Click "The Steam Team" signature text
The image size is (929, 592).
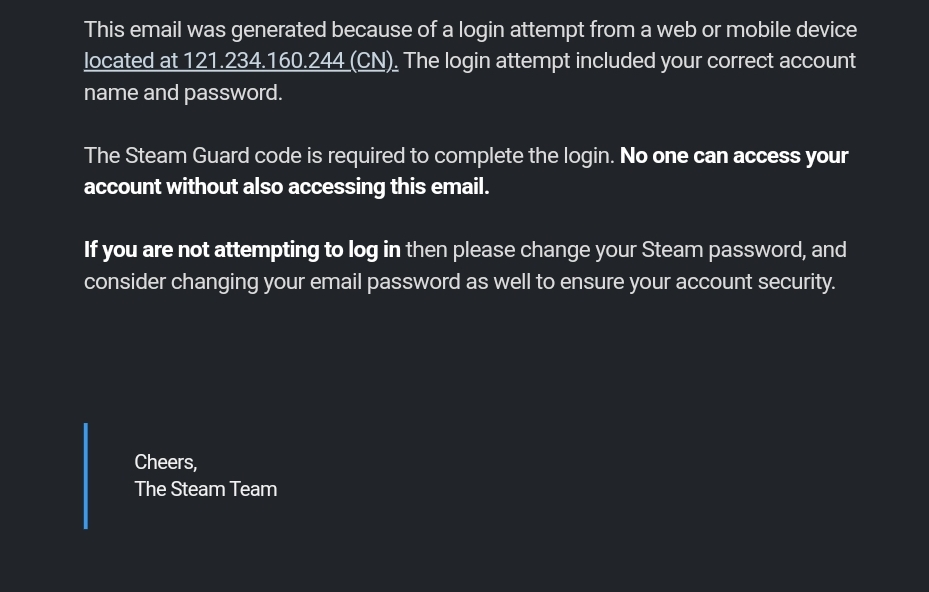(x=205, y=489)
